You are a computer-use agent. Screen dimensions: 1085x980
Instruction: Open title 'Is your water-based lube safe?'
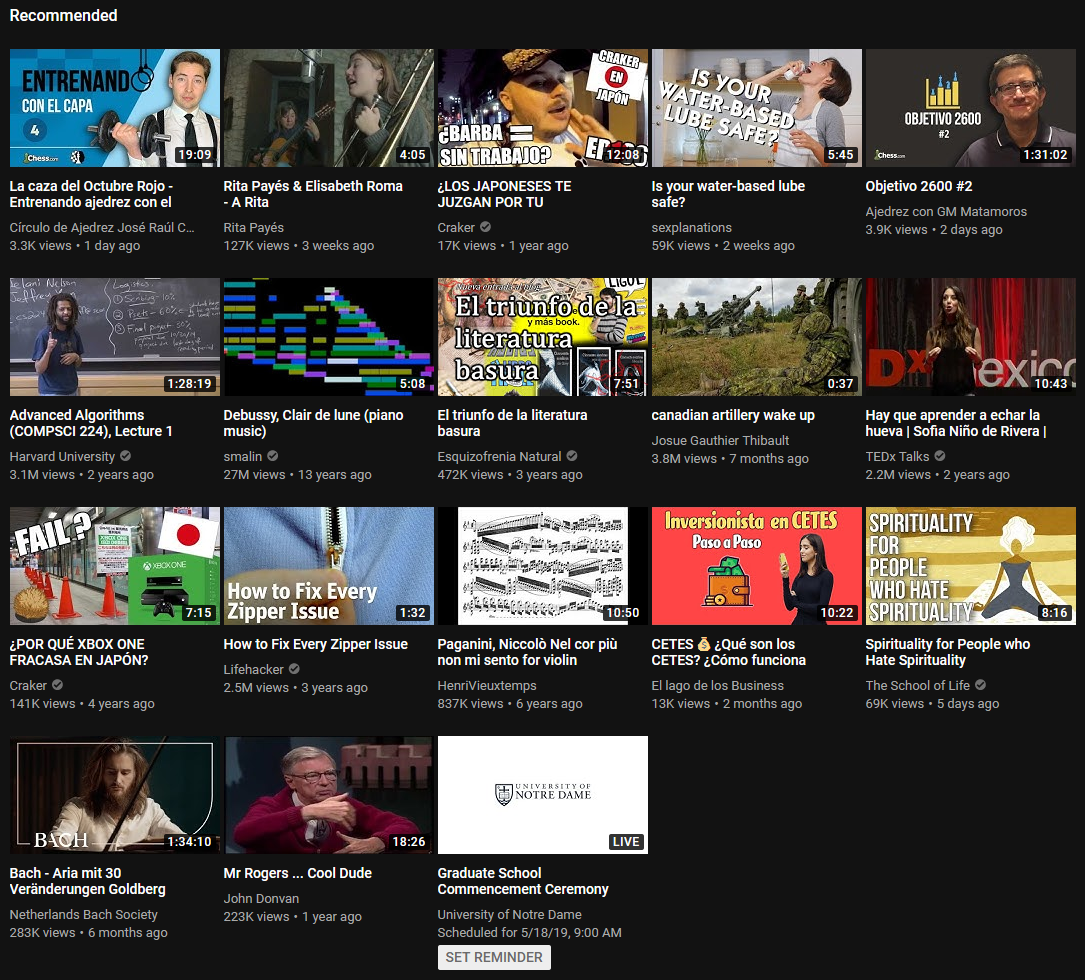click(x=728, y=194)
